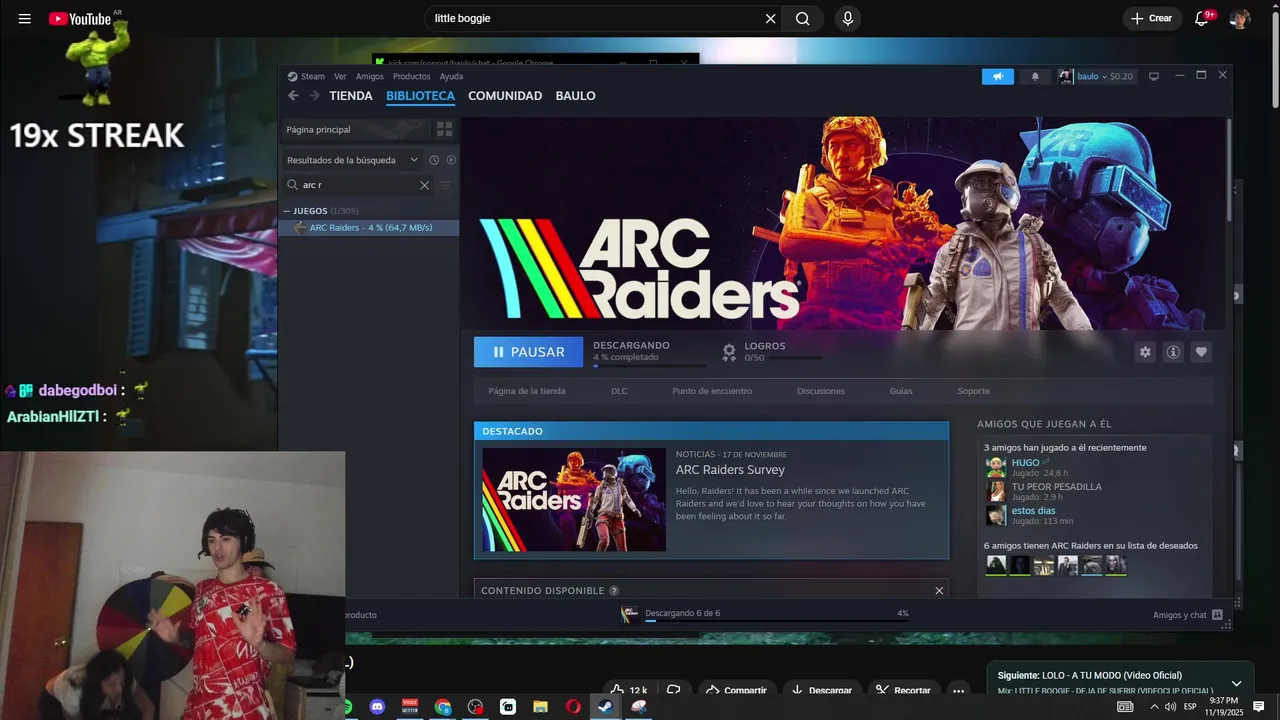
Task: Click YouTube Recortar clip button
Action: (903, 690)
